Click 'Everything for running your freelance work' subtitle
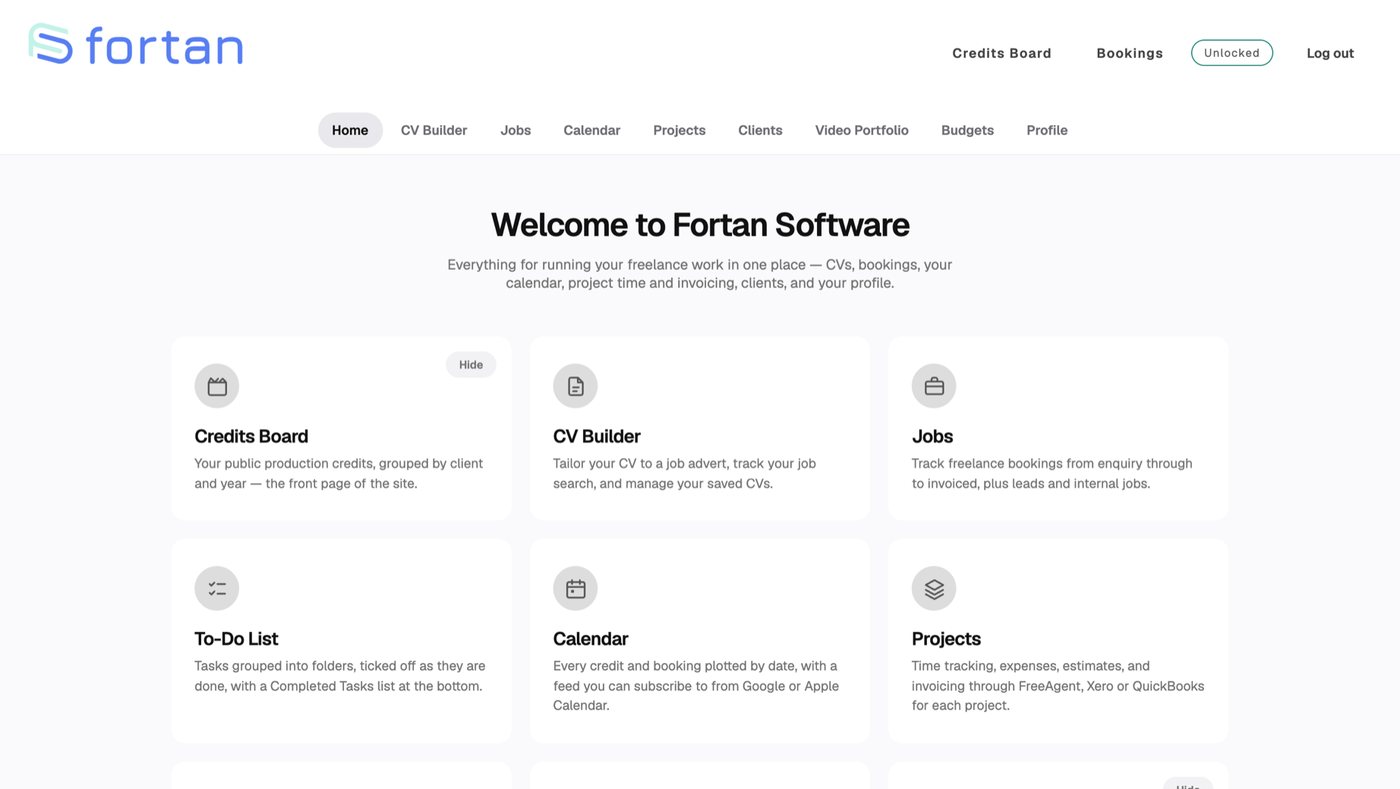The image size is (1400, 789). [700, 274]
